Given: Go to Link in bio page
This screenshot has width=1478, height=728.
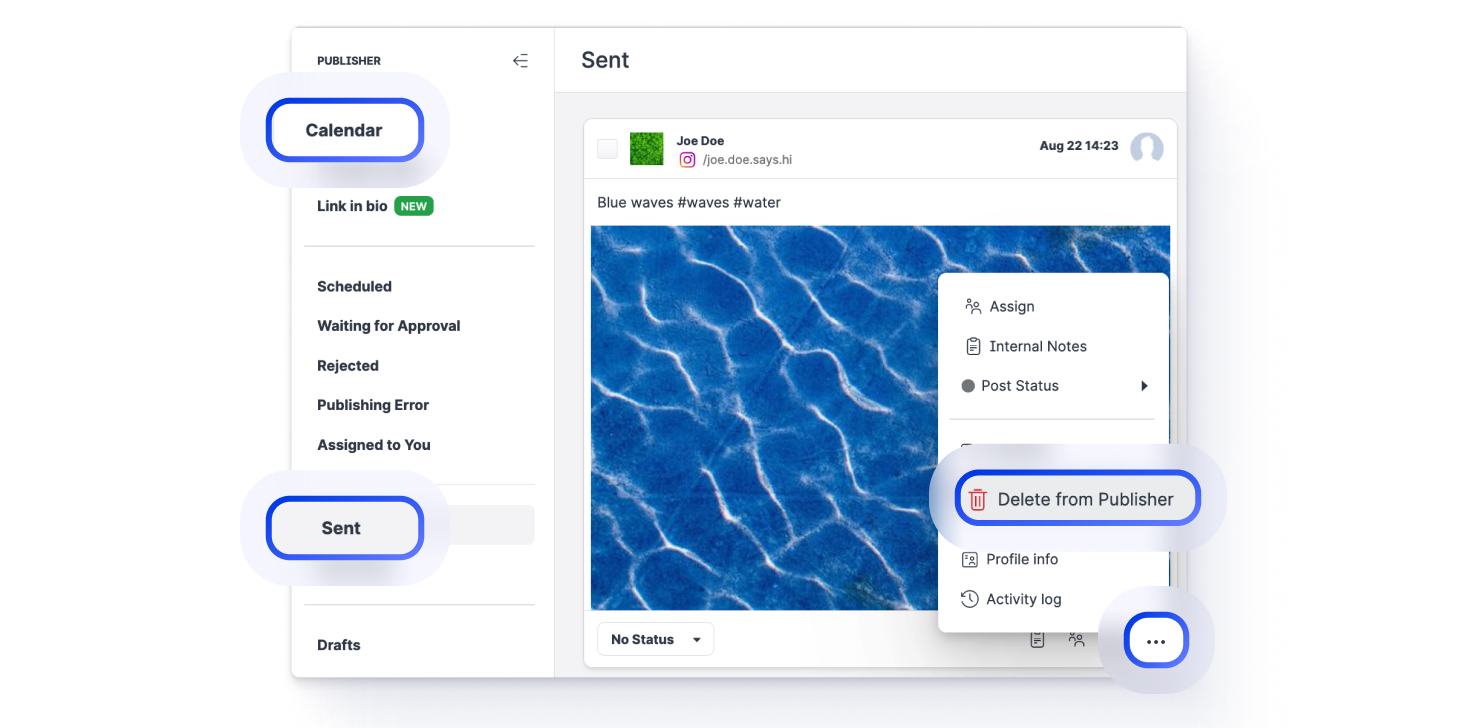Looking at the screenshot, I should [352, 206].
